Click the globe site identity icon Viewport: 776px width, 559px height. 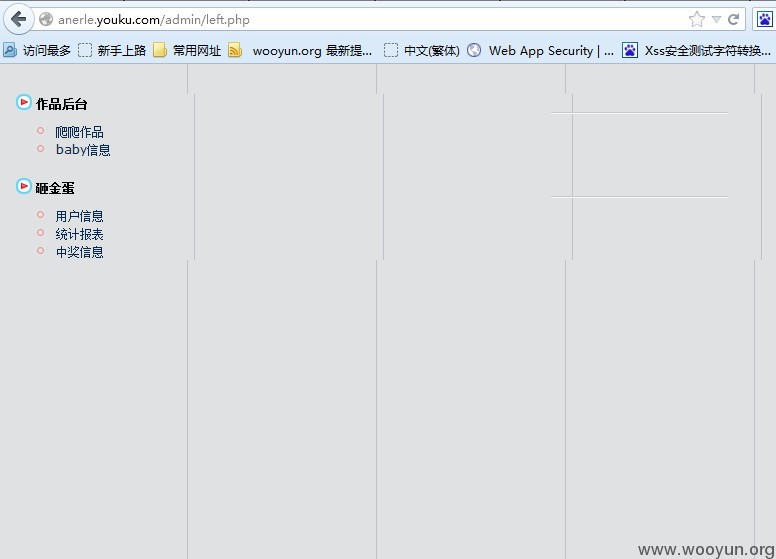(x=46, y=19)
